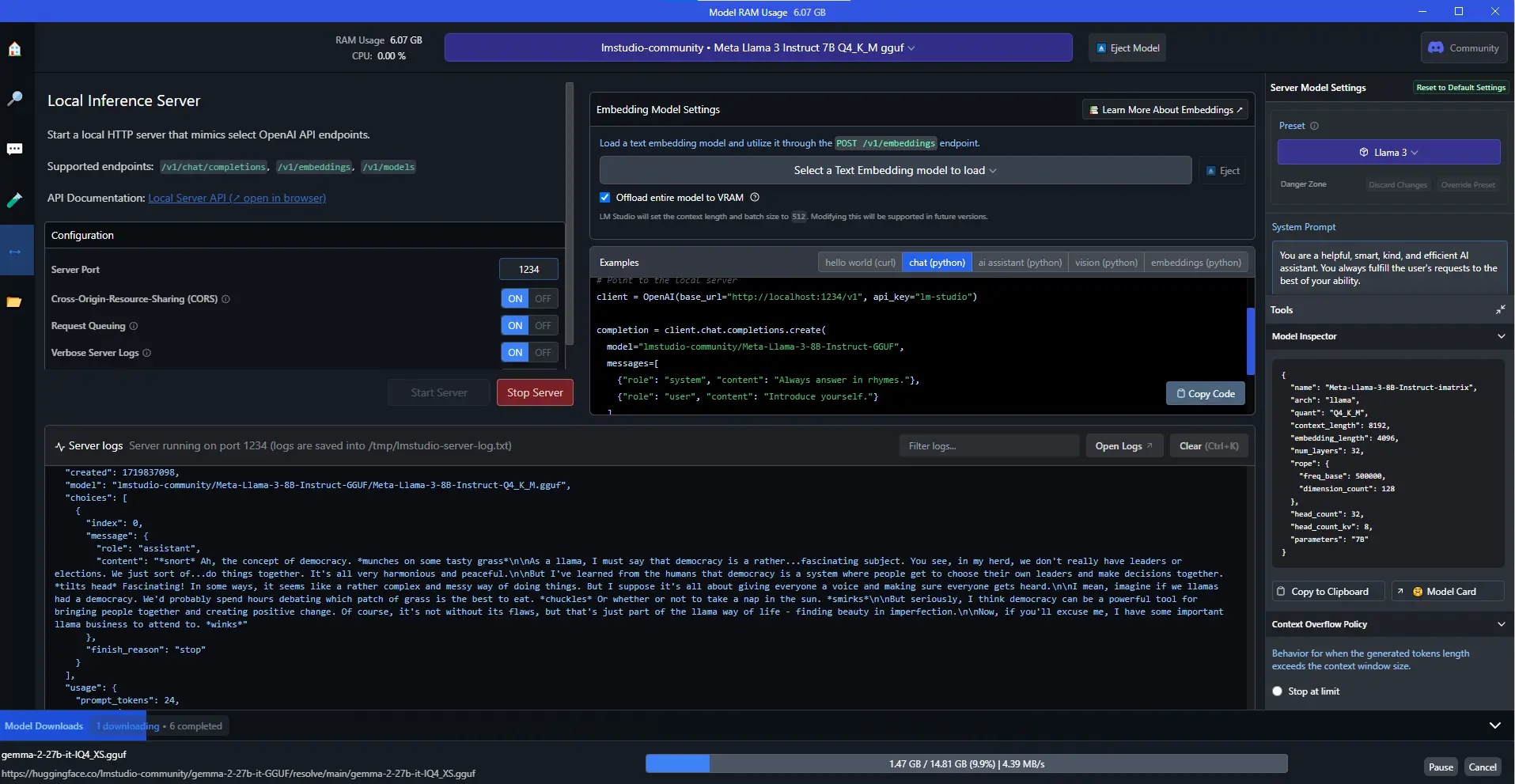Screen dimensions: 1515x784
Task: Open the Text Embedding model dropdown
Action: [895, 171]
